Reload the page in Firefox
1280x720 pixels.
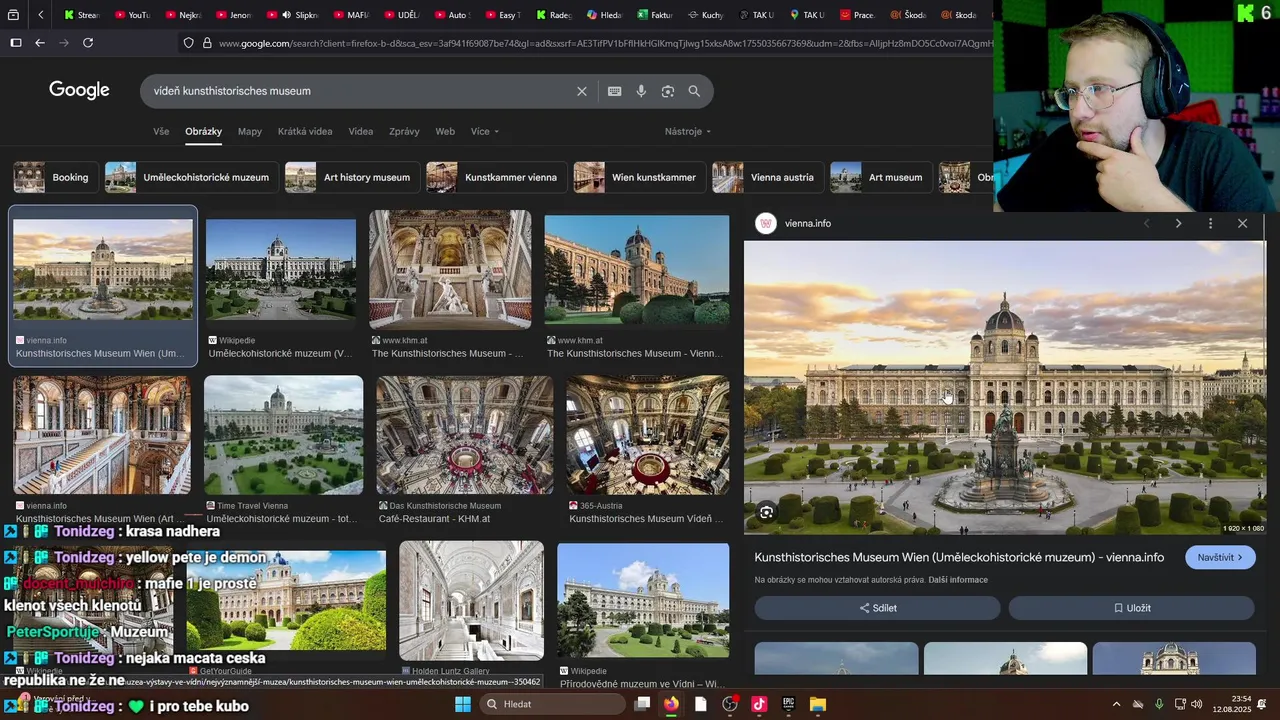point(88,43)
